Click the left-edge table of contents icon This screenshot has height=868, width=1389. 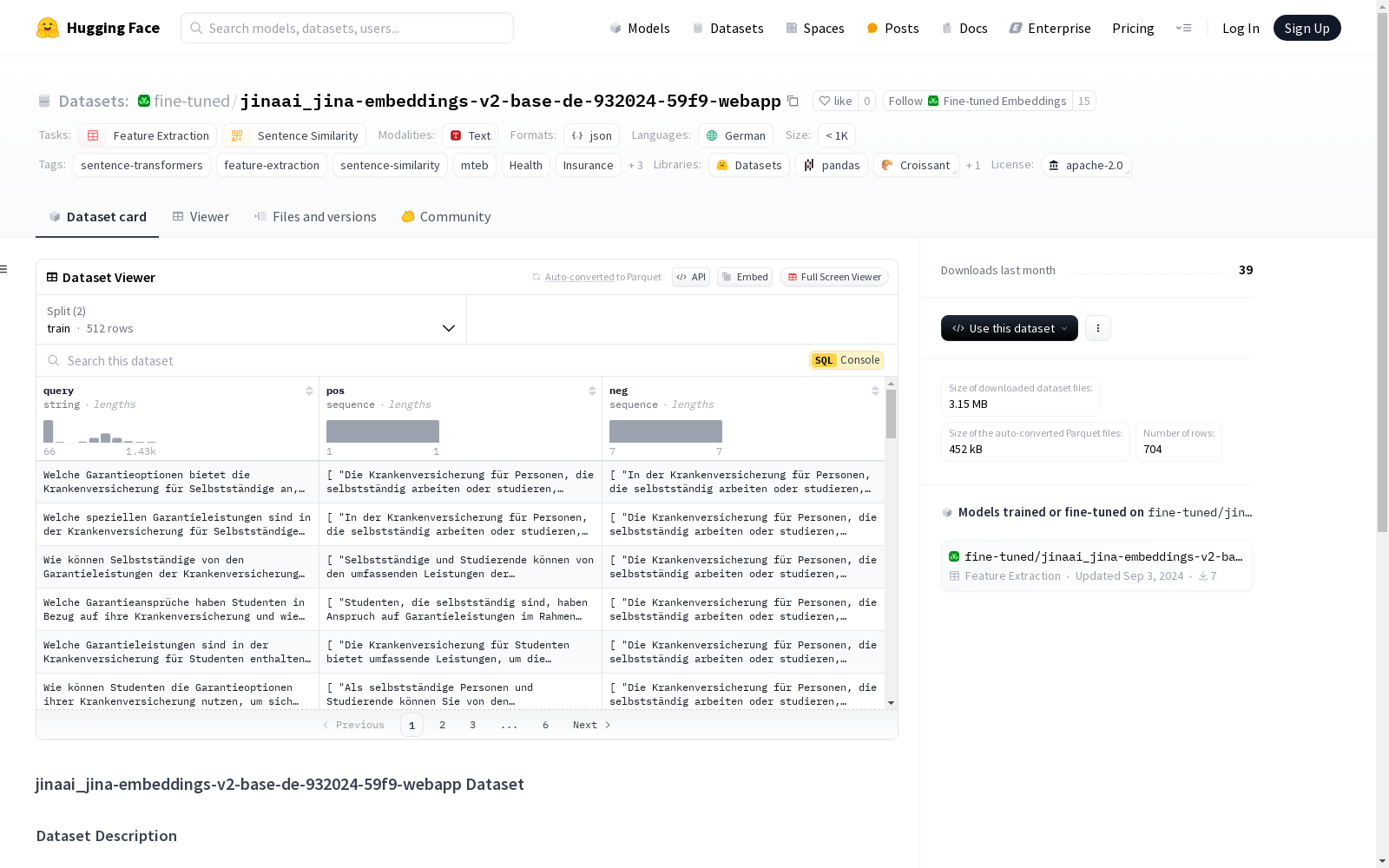click(3, 269)
